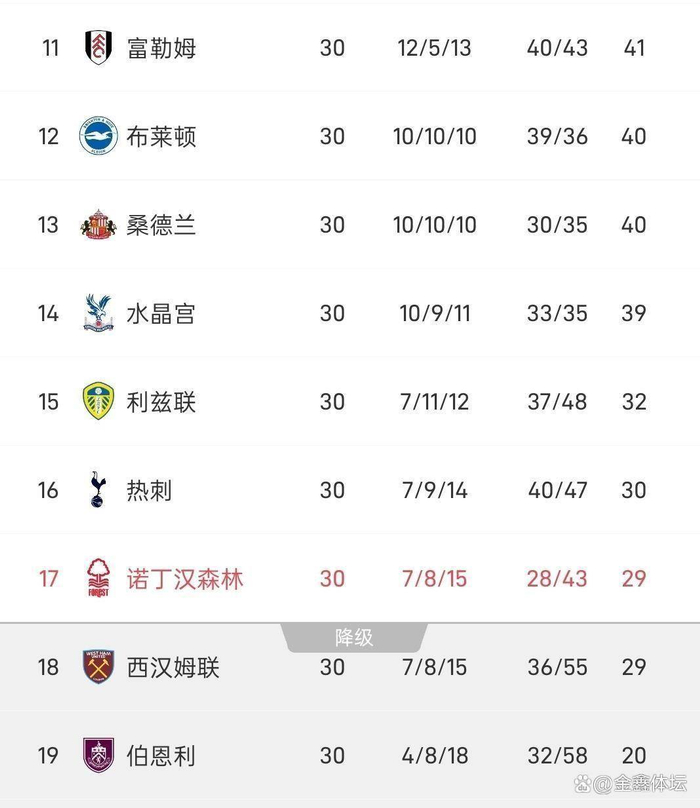Screen dimensions: 700x808
Task: Open team 富勒姆 details
Action: [x=161, y=48]
